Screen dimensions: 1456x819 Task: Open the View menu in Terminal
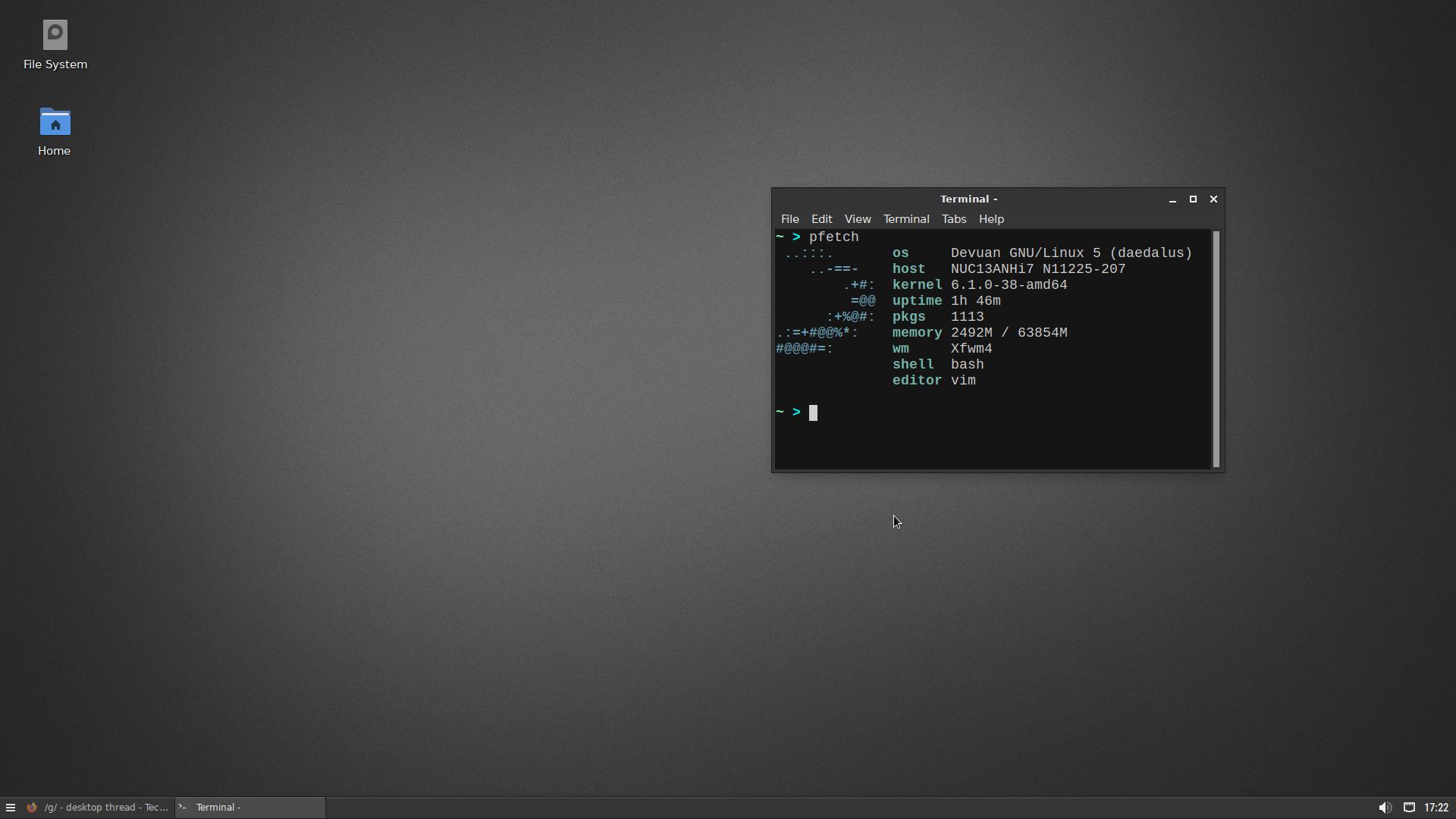click(858, 219)
